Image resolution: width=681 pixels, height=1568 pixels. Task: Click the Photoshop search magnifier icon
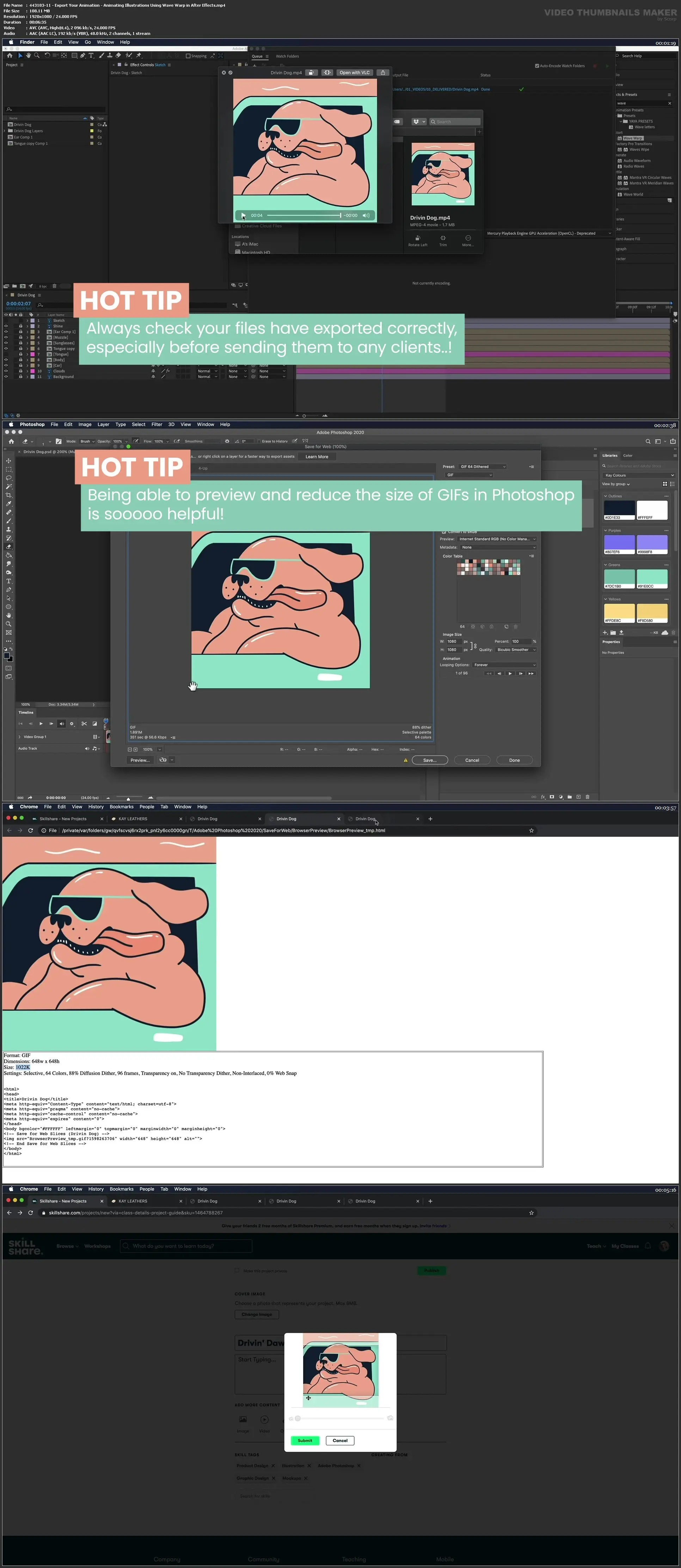click(648, 441)
